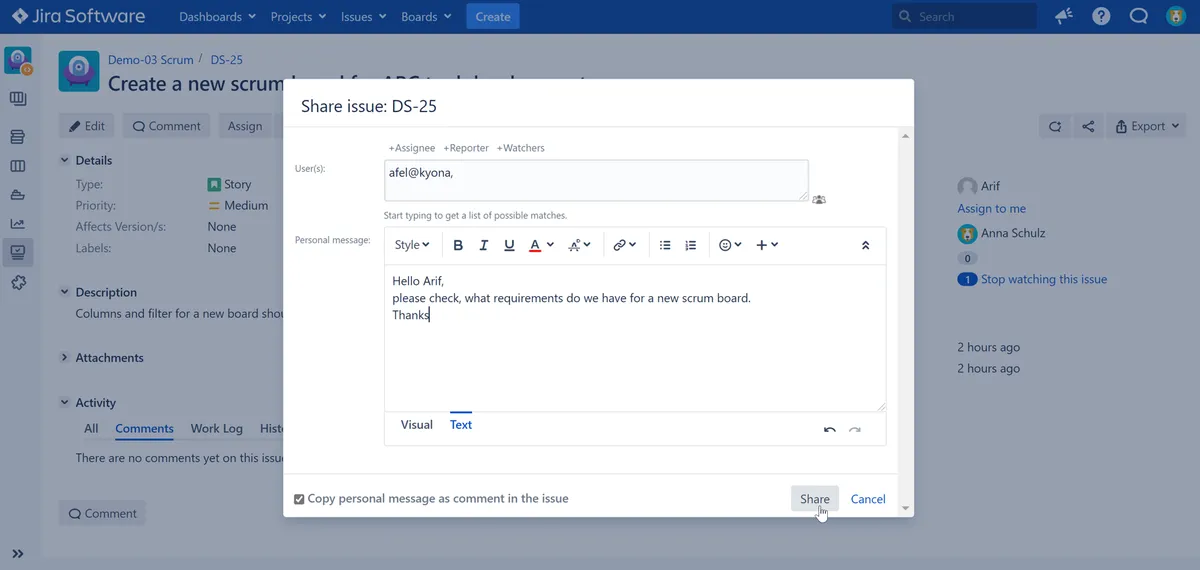Open the Projects menu
1200x570 pixels.
pos(298,17)
